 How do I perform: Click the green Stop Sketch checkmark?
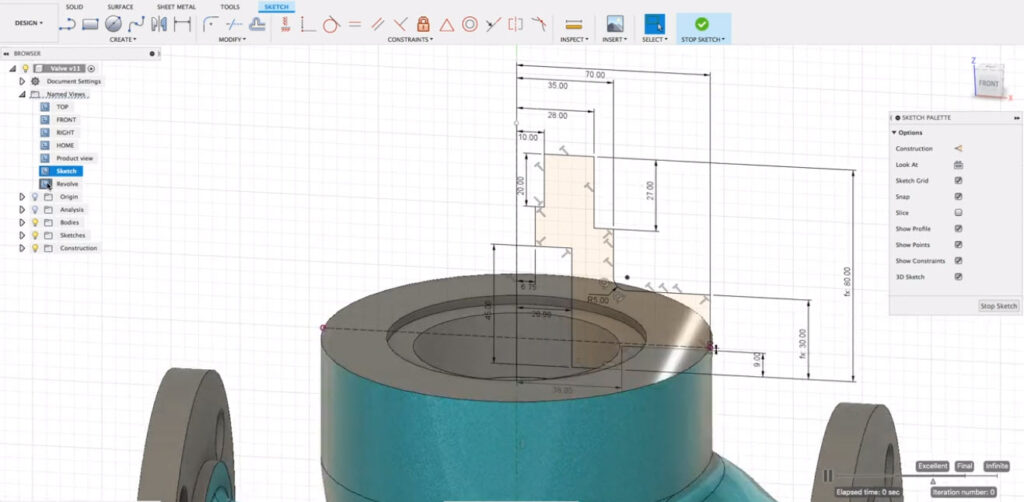pyautogui.click(x=702, y=24)
